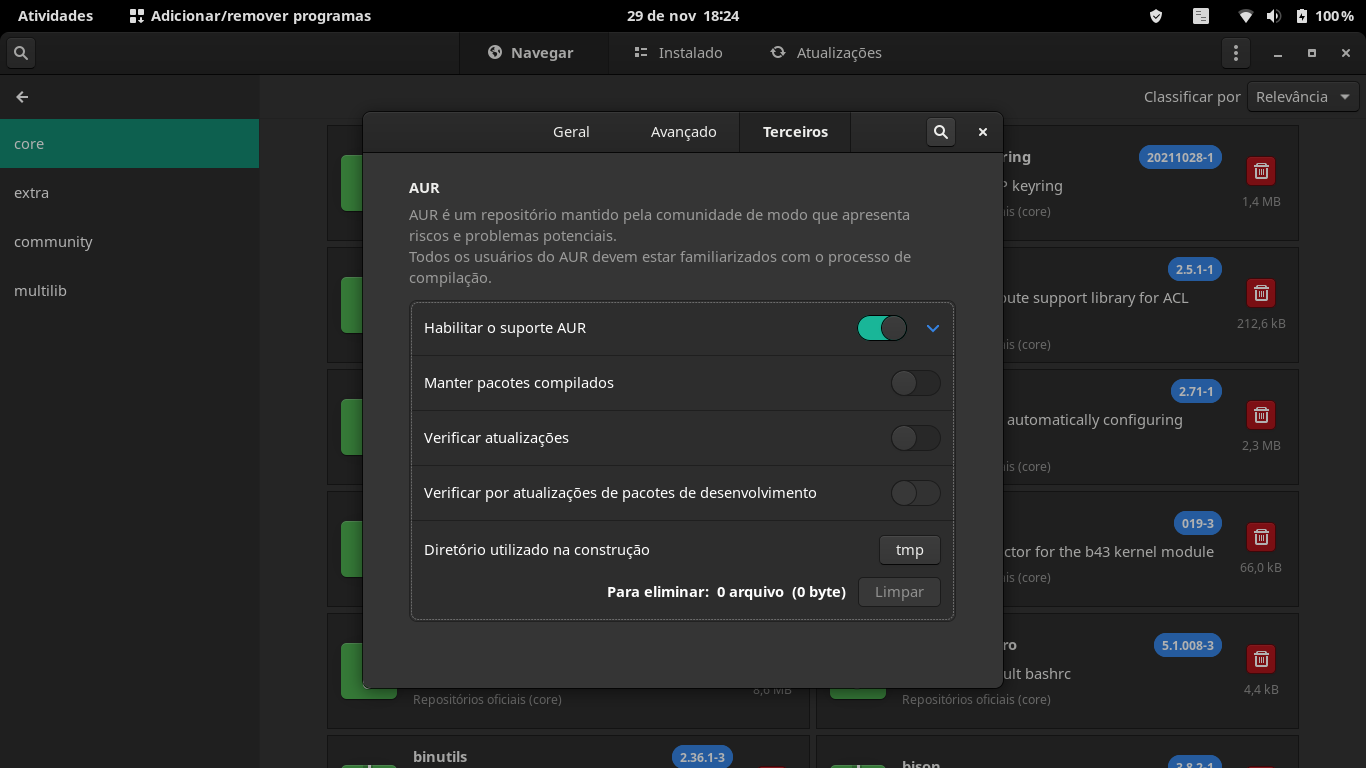This screenshot has width=1366, height=768.
Task: Click the binutils version badge 2.36.1-3
Action: [x=702, y=757]
